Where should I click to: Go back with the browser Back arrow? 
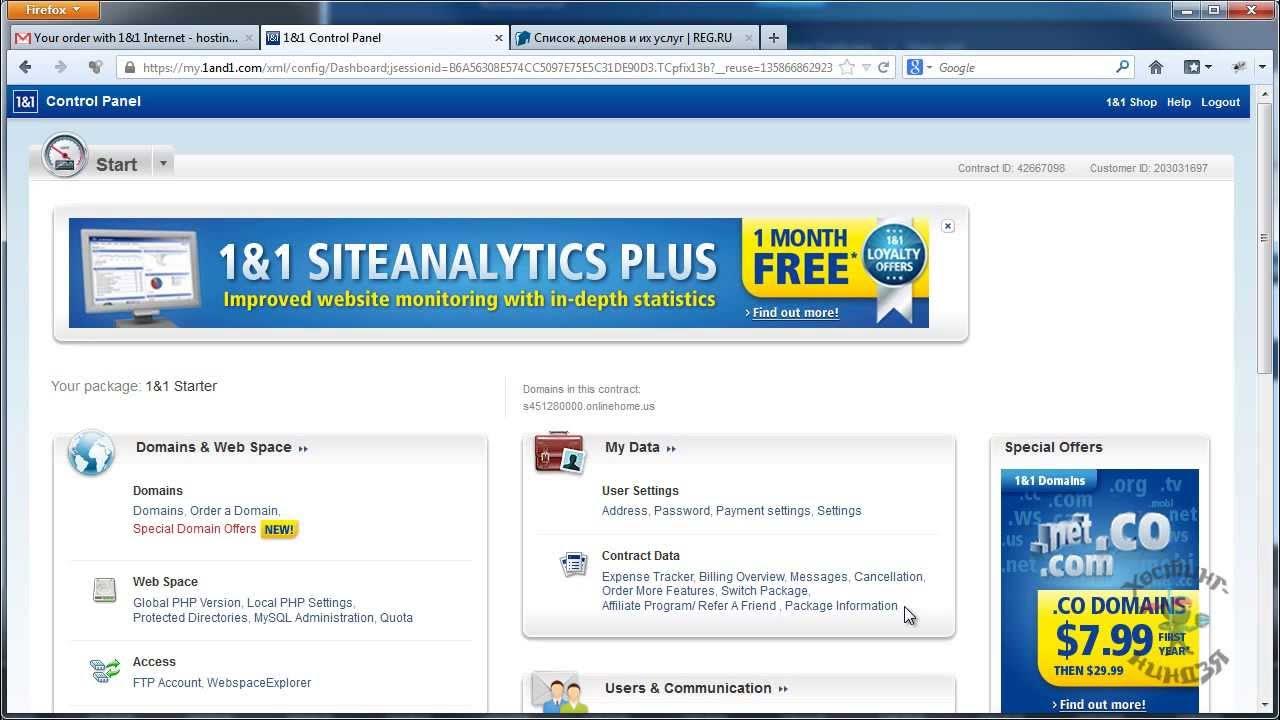[26, 67]
